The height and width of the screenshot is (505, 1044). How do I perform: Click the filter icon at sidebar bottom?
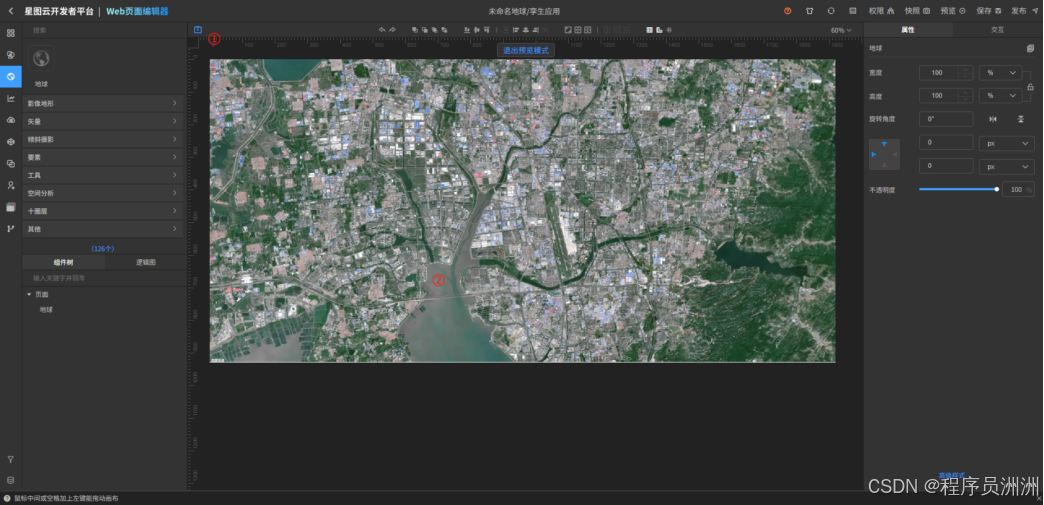point(11,459)
